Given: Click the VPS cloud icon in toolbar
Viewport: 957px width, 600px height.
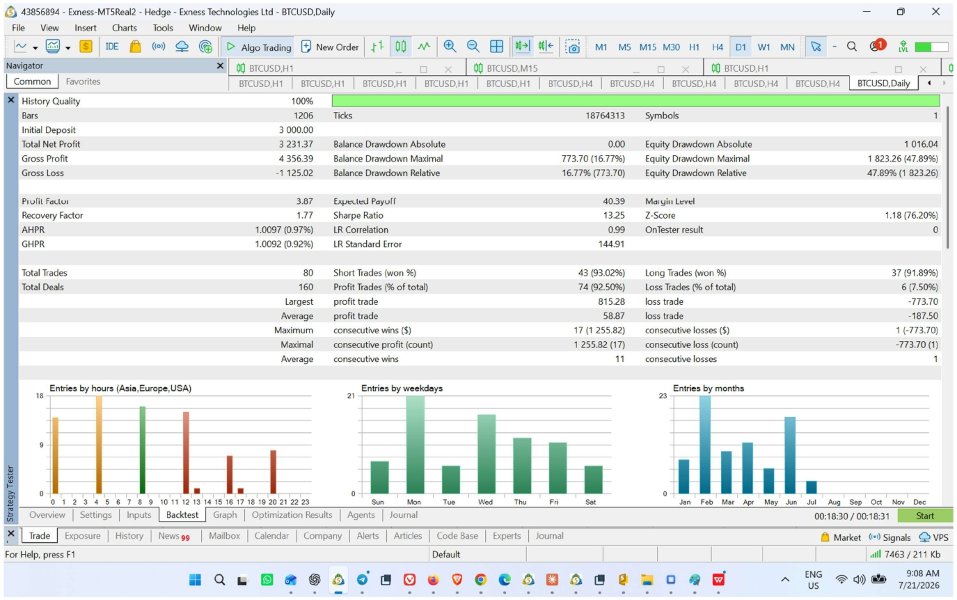Looking at the screenshot, I should pos(182,46).
